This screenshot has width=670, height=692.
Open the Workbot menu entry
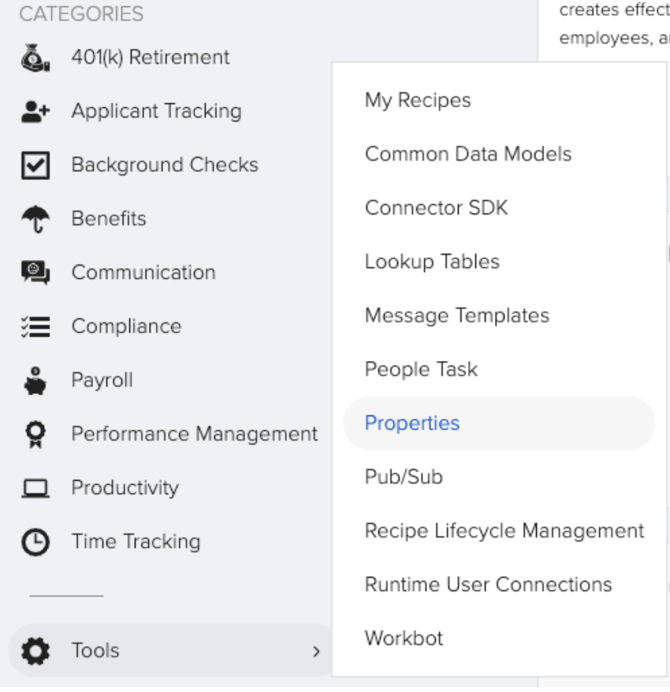tap(404, 638)
